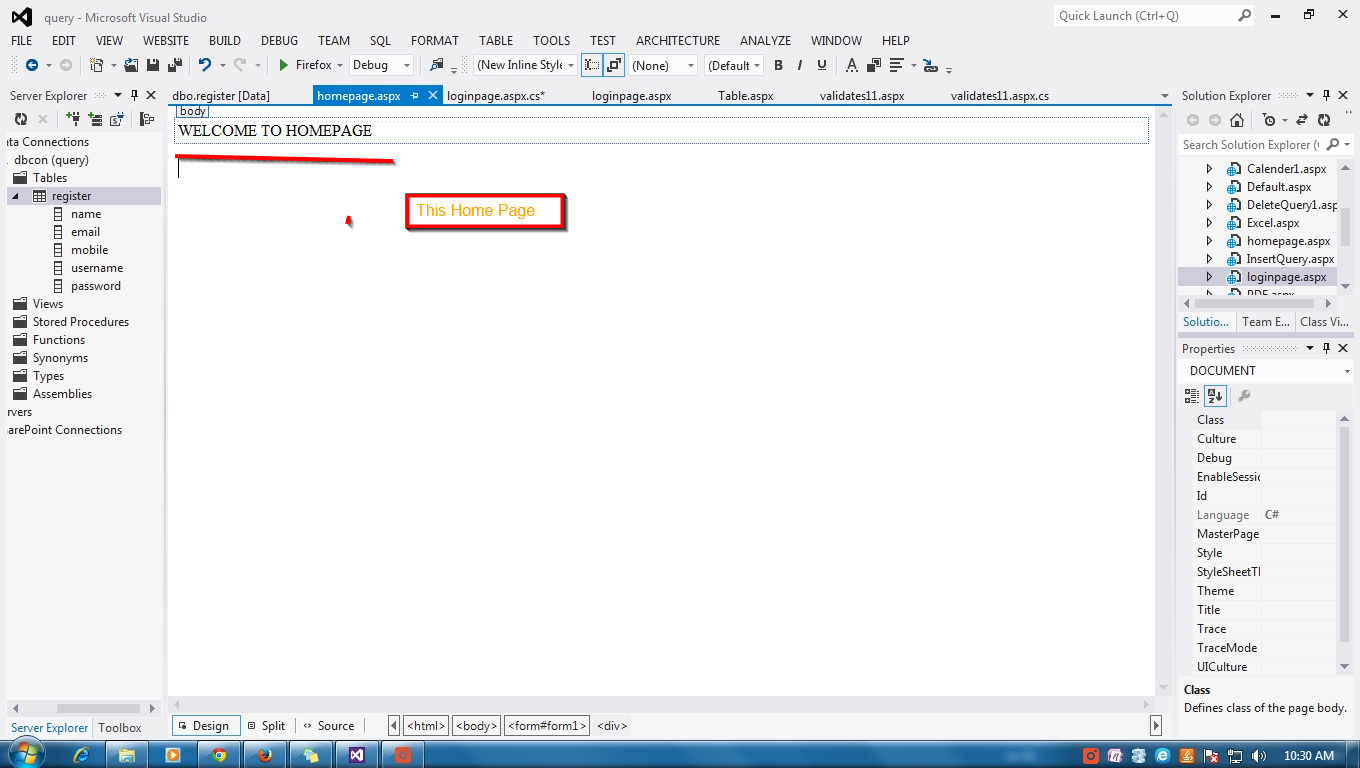Open the WEBSITE menu
The height and width of the screenshot is (768, 1360).
[x=166, y=40]
